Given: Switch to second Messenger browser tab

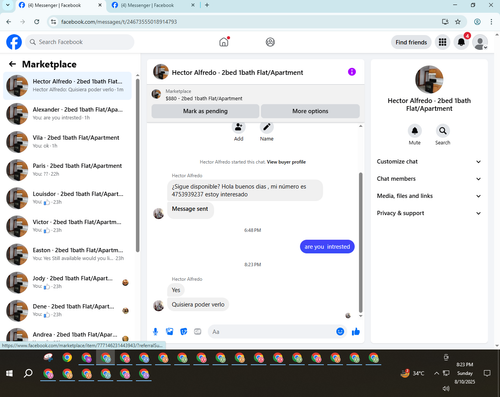Looking at the screenshot, I should tap(153, 5).
